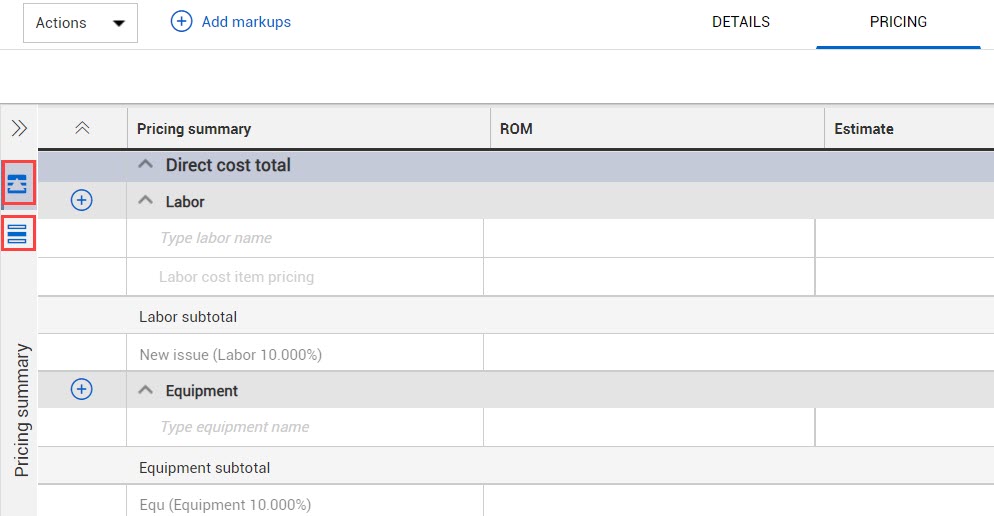Switch to the DETAILS tab
This screenshot has height=516, width=994.
click(x=740, y=22)
